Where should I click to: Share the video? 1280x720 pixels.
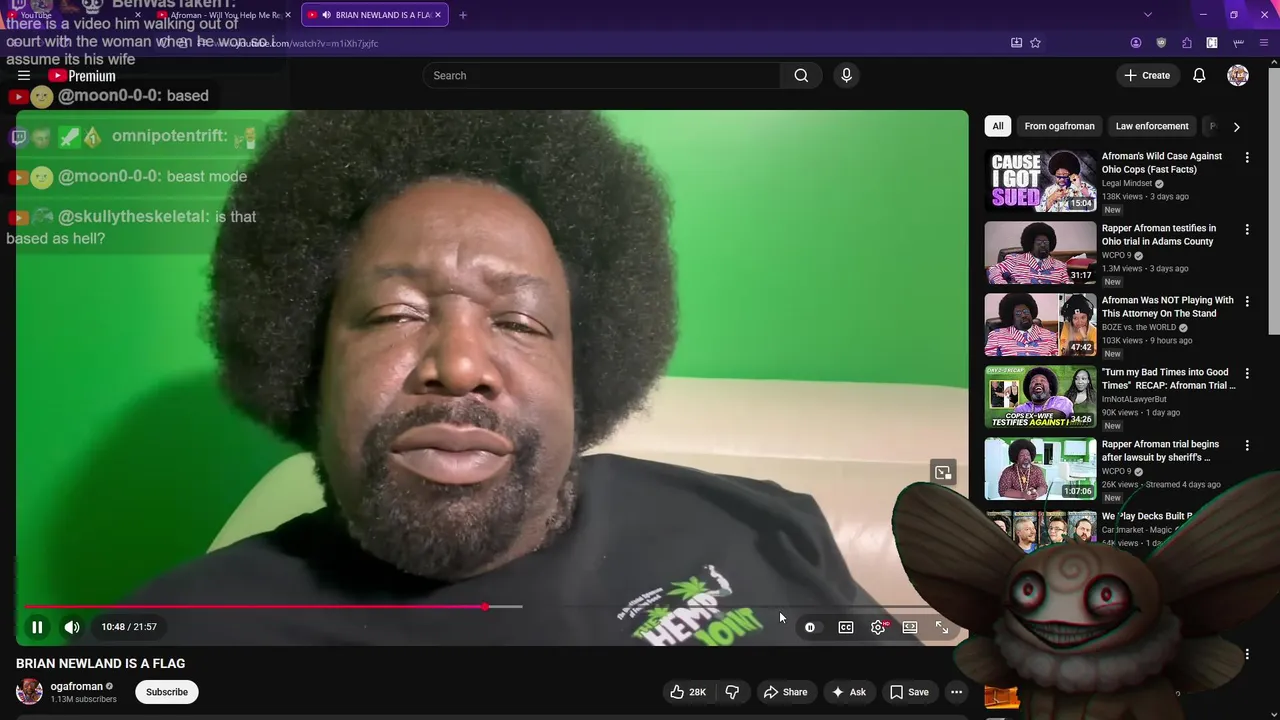(785, 692)
